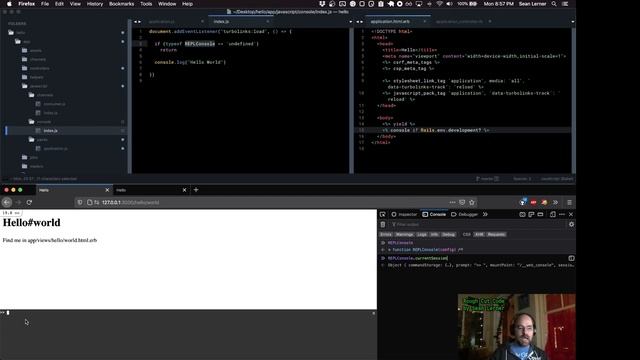The height and width of the screenshot is (360, 640).
Task: Switch to the Inspector devtools tab
Action: 404,214
